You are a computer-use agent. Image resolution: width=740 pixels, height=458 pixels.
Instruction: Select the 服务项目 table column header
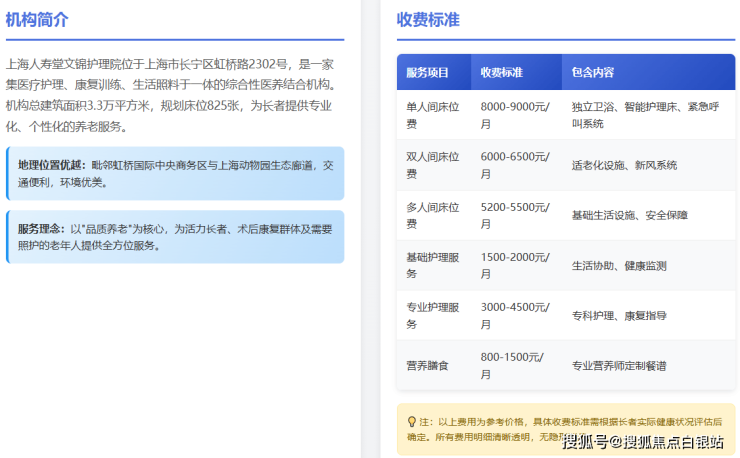pyautogui.click(x=427, y=73)
